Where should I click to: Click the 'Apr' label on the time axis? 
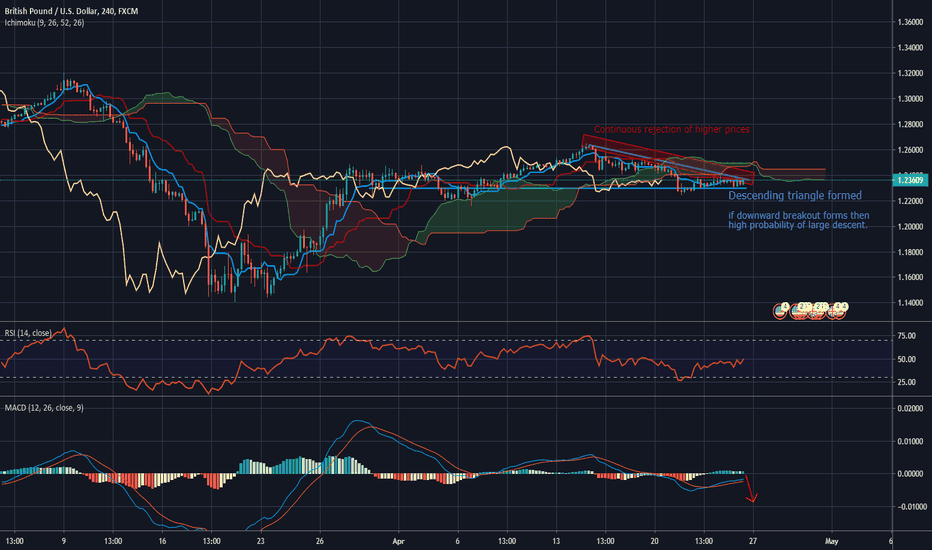click(x=398, y=541)
